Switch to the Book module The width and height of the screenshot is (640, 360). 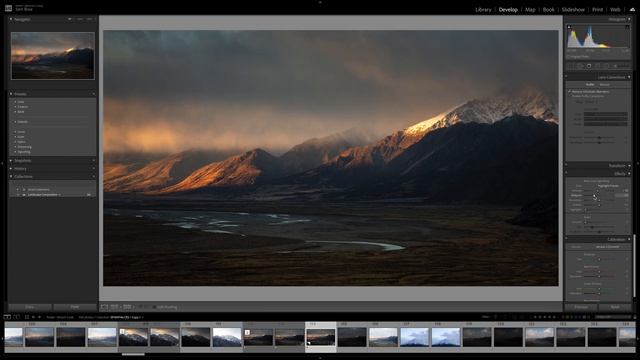tap(549, 9)
